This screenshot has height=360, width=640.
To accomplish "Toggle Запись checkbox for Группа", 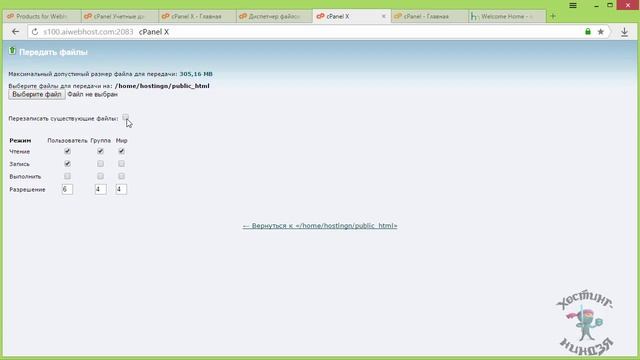I will point(100,164).
